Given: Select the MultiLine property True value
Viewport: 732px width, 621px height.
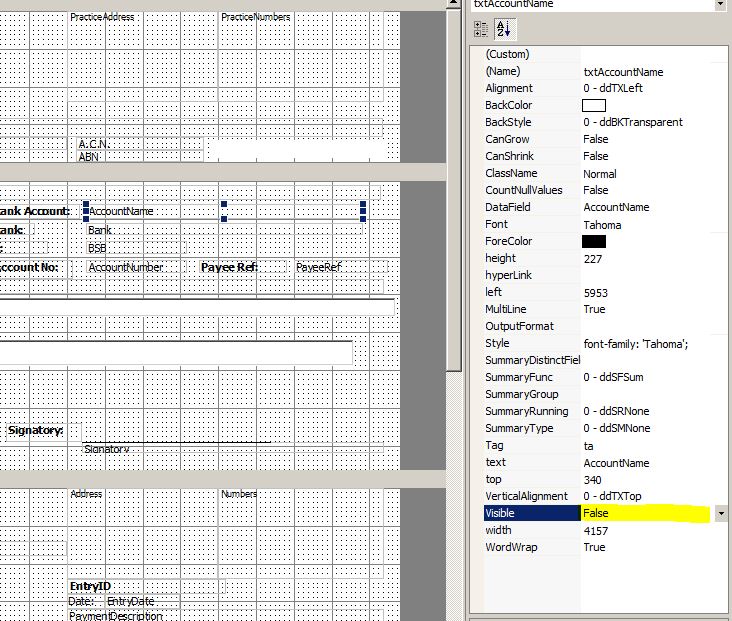Looking at the screenshot, I should click(x=594, y=310).
